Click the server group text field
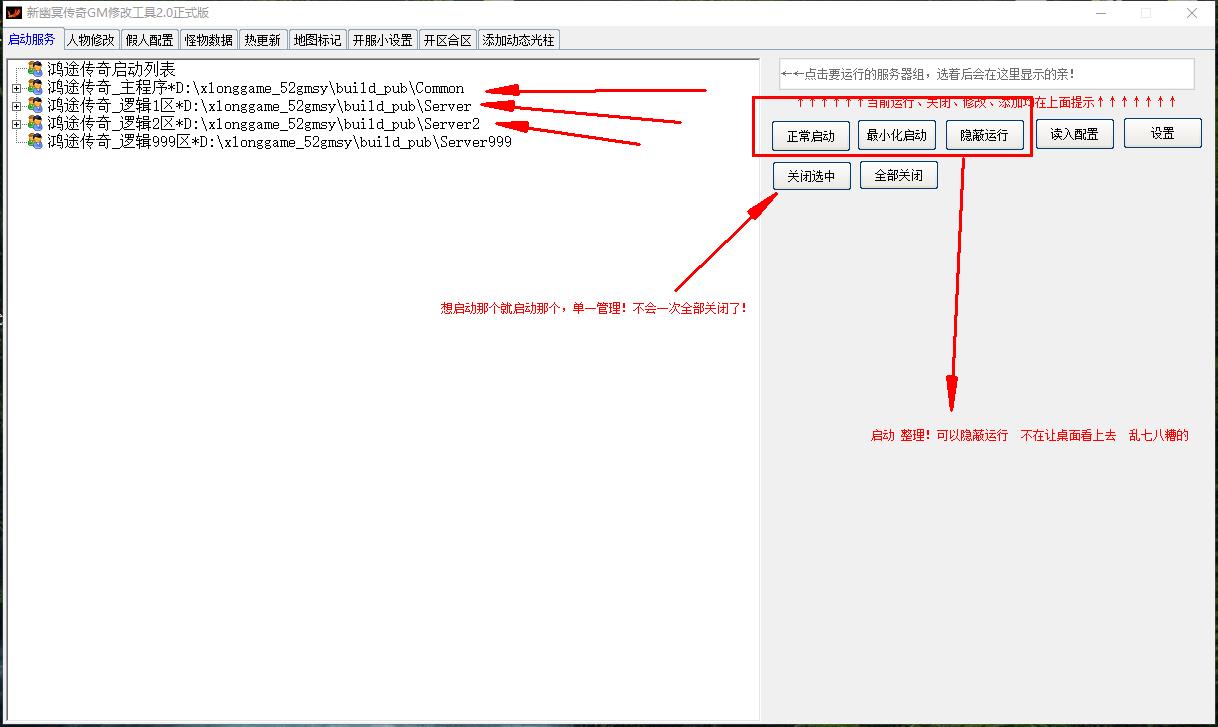The height and width of the screenshot is (727, 1218). (986, 74)
